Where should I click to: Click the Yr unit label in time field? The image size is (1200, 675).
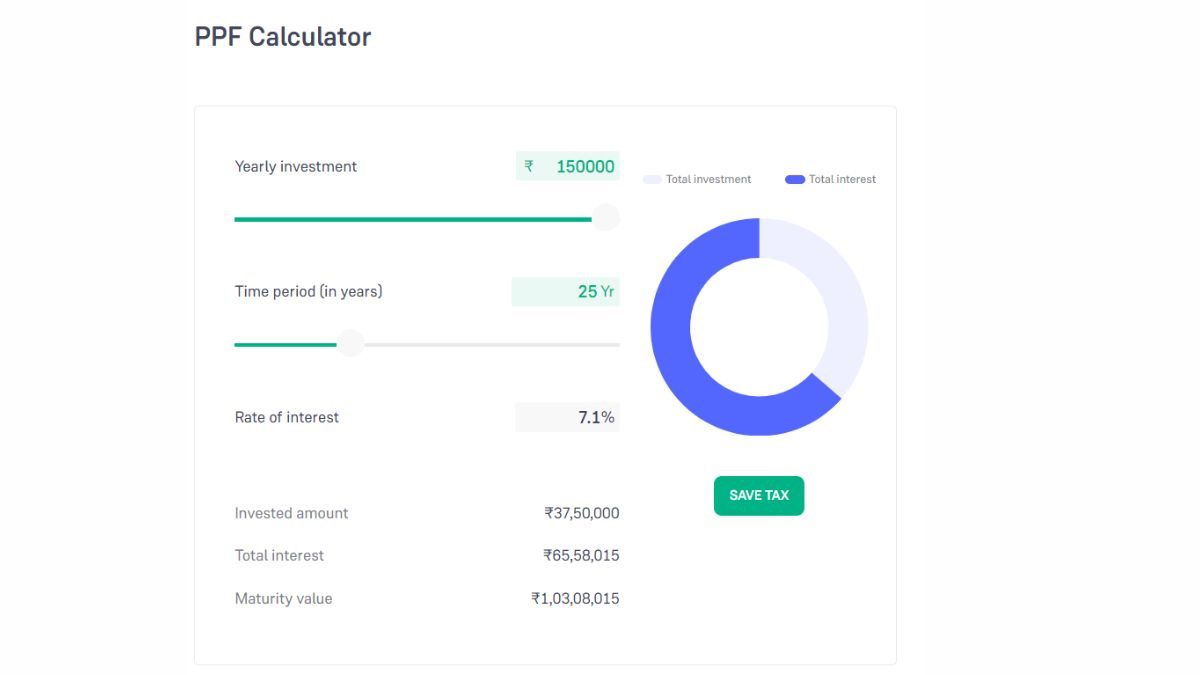(607, 292)
